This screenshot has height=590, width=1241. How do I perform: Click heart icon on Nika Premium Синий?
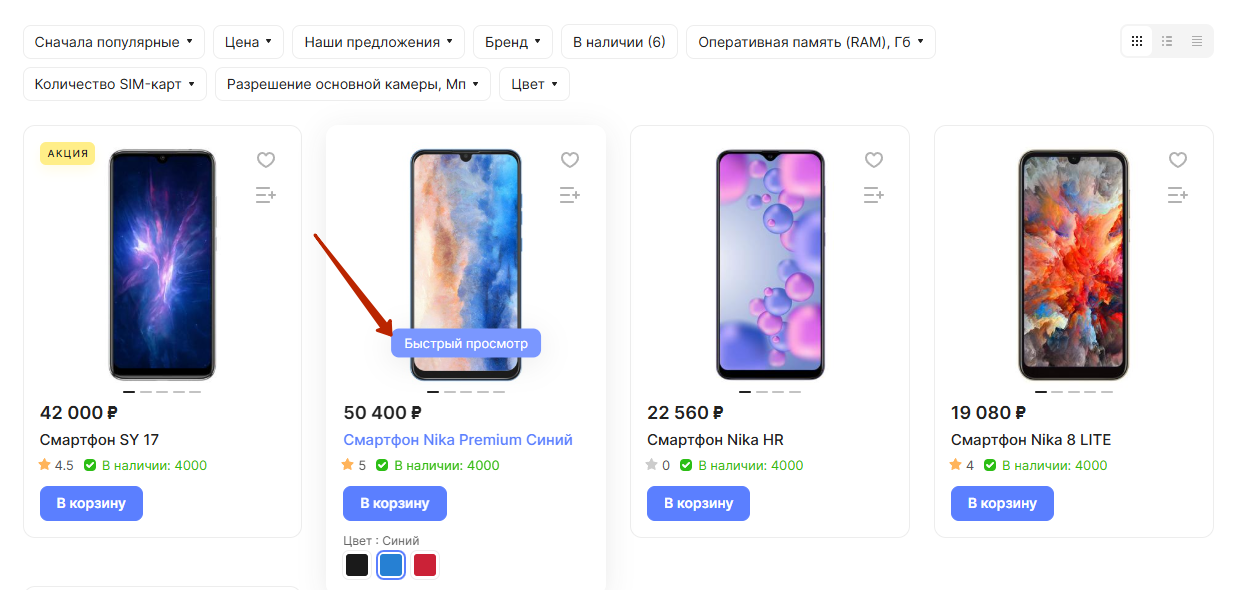coord(569,160)
